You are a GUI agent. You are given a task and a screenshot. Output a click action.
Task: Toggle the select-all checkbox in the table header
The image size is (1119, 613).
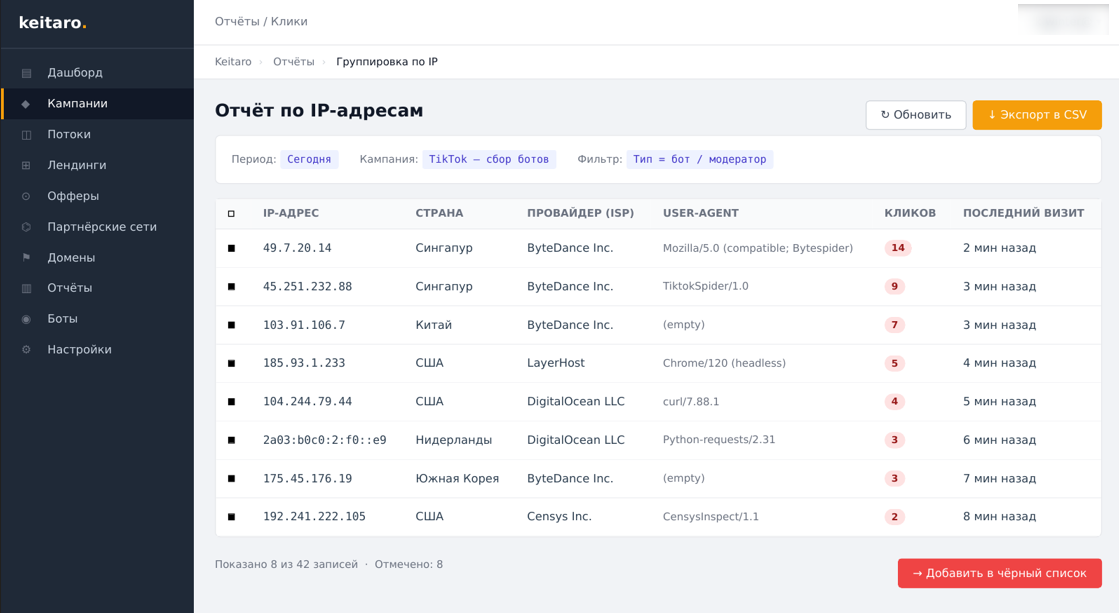tap(232, 213)
